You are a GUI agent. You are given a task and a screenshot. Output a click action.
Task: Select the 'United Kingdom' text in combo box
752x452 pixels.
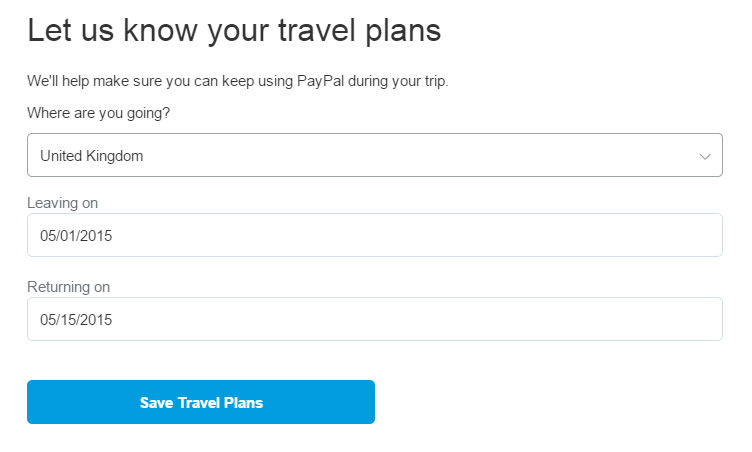click(92, 156)
